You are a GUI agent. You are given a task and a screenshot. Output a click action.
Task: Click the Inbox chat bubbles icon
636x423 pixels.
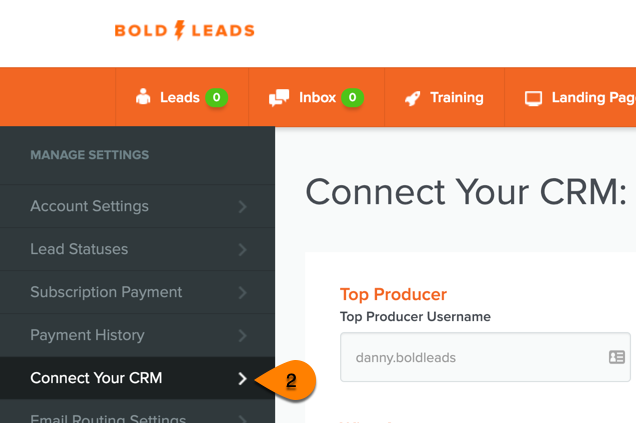[279, 98]
